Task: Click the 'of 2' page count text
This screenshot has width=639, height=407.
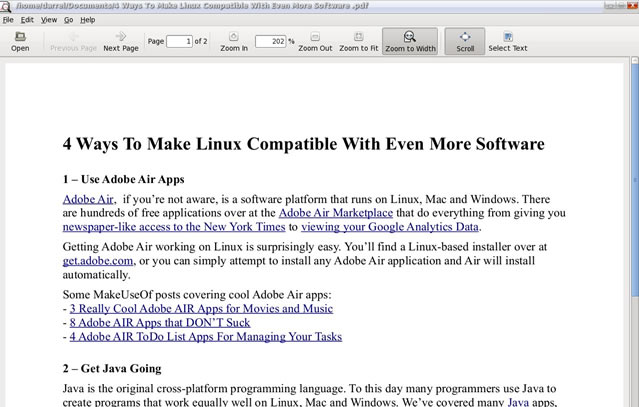Action: (201, 41)
